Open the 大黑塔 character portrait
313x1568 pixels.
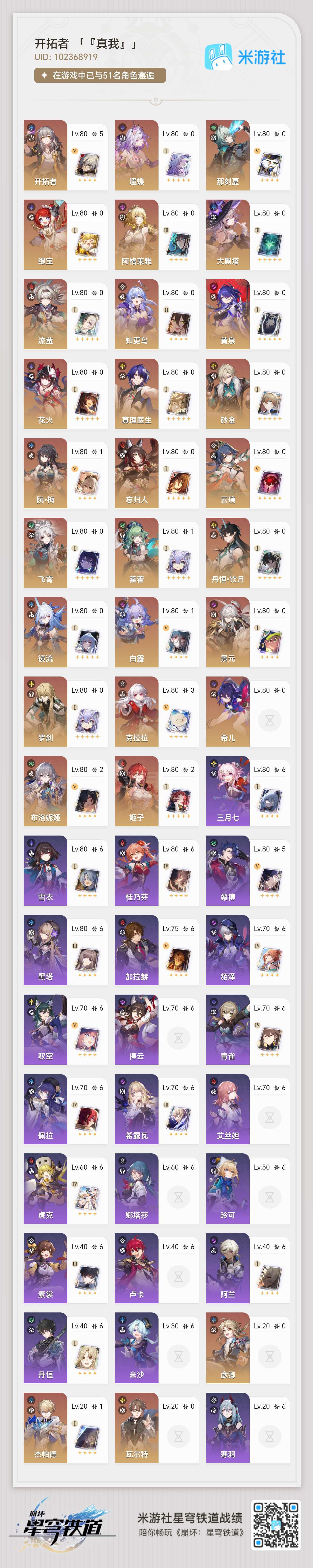click(228, 234)
